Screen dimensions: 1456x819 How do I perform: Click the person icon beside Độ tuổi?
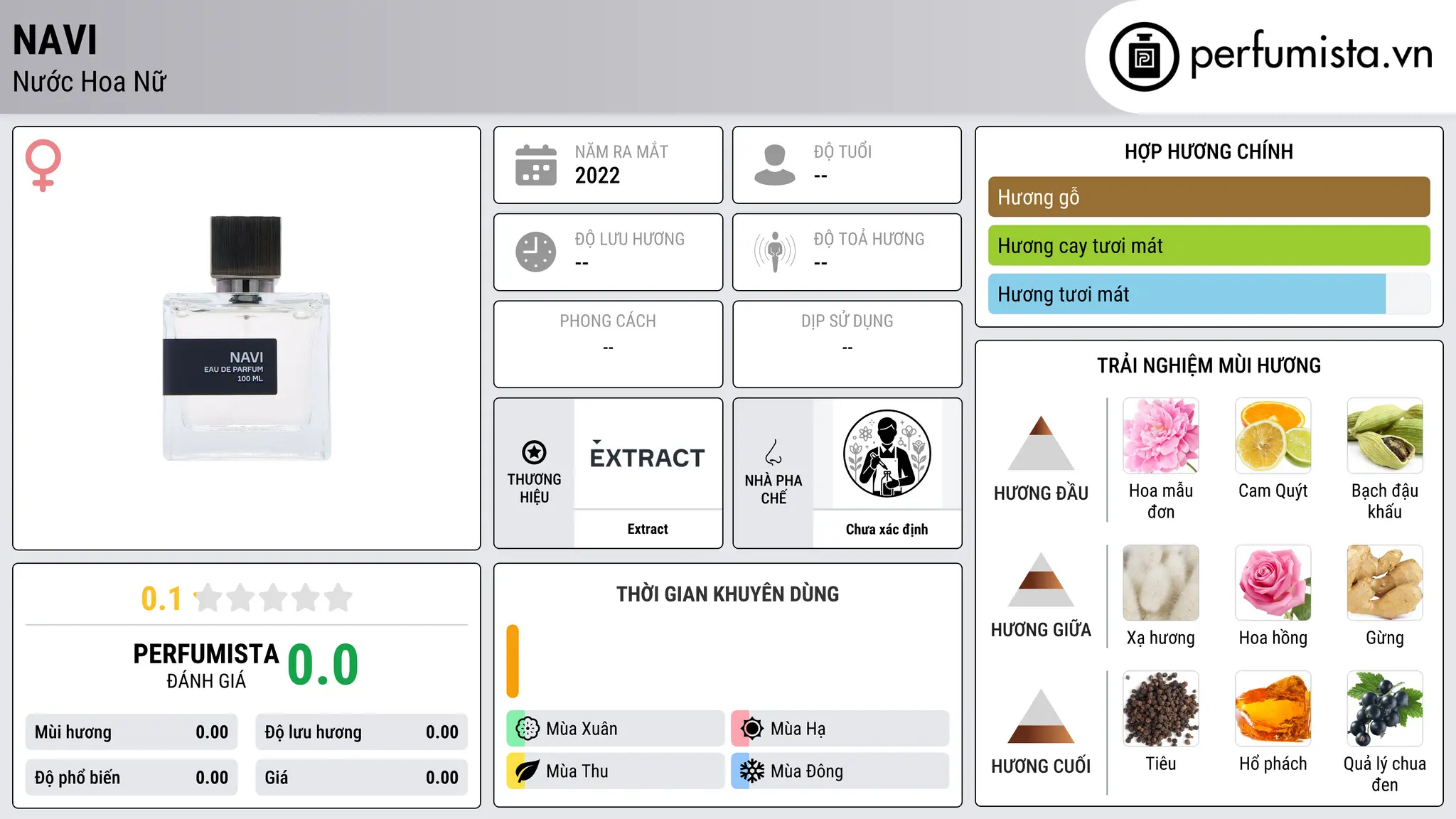pos(775,165)
